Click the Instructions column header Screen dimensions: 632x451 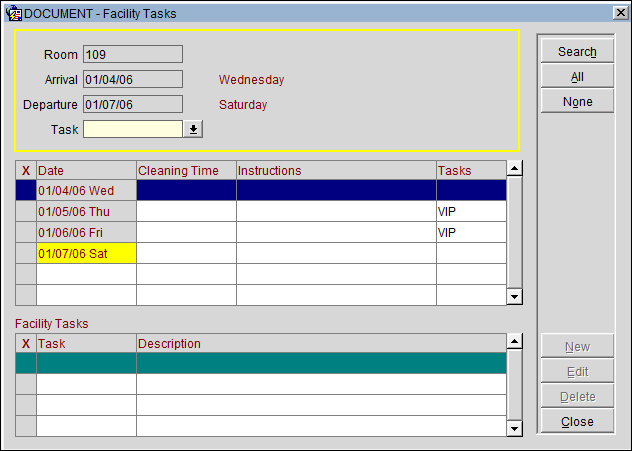point(336,170)
